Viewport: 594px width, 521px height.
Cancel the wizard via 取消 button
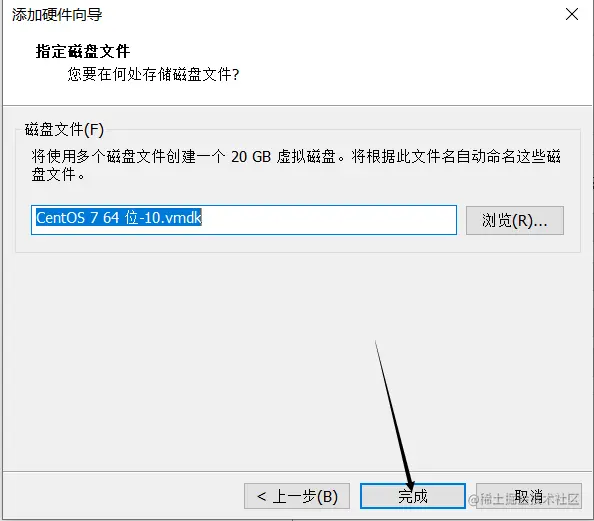tap(529, 496)
